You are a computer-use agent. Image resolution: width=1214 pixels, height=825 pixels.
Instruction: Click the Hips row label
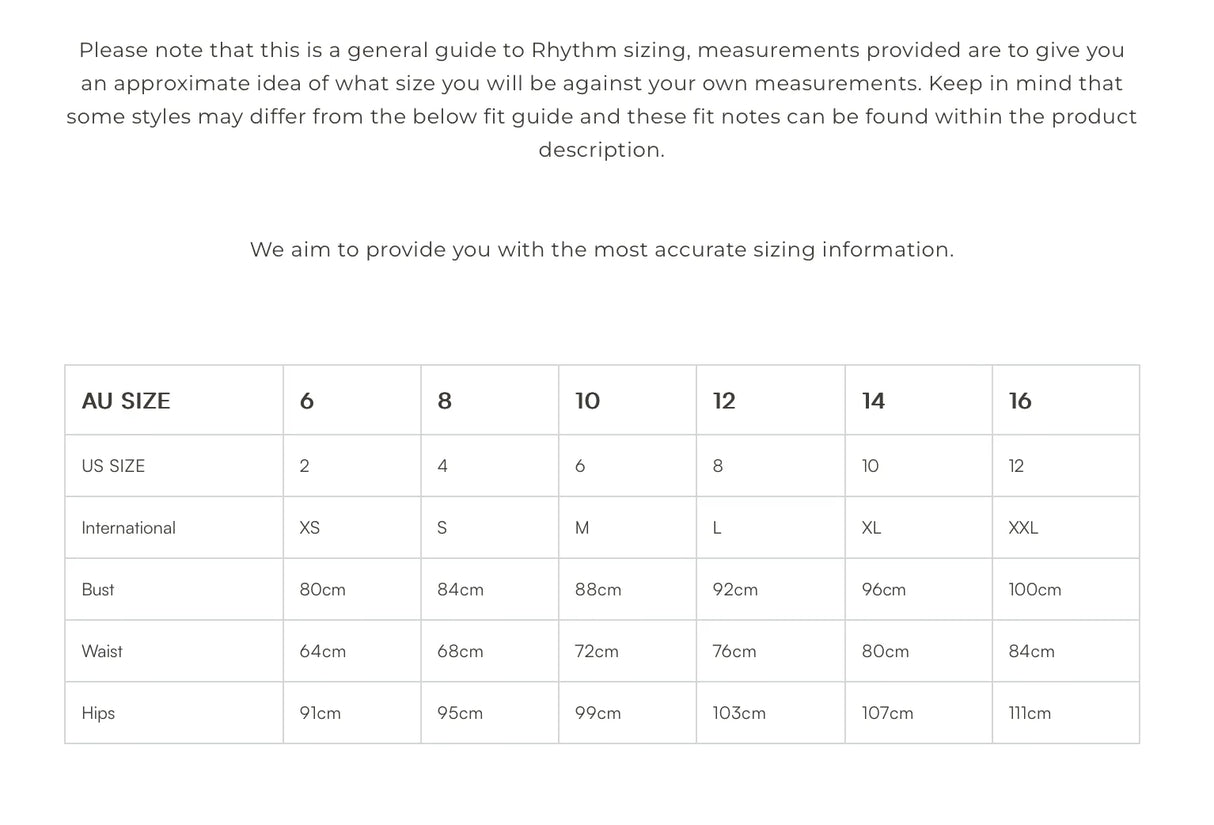pos(98,714)
